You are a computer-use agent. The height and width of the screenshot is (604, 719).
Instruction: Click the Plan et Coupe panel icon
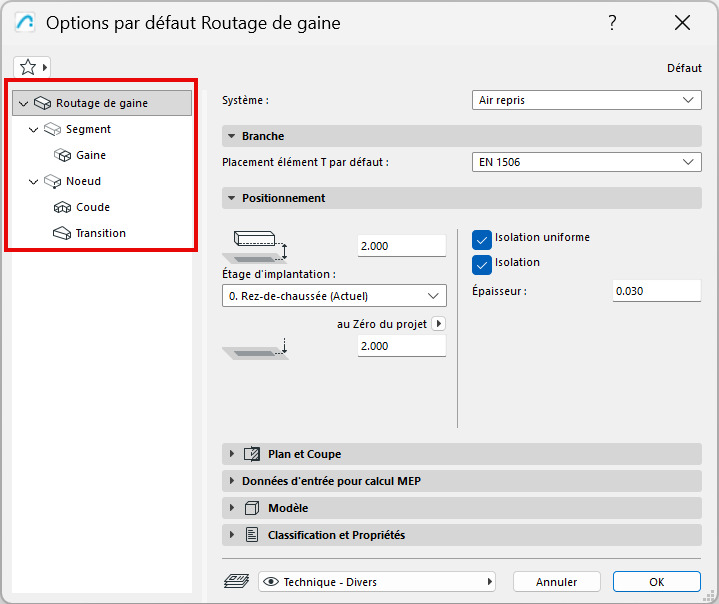click(252, 454)
